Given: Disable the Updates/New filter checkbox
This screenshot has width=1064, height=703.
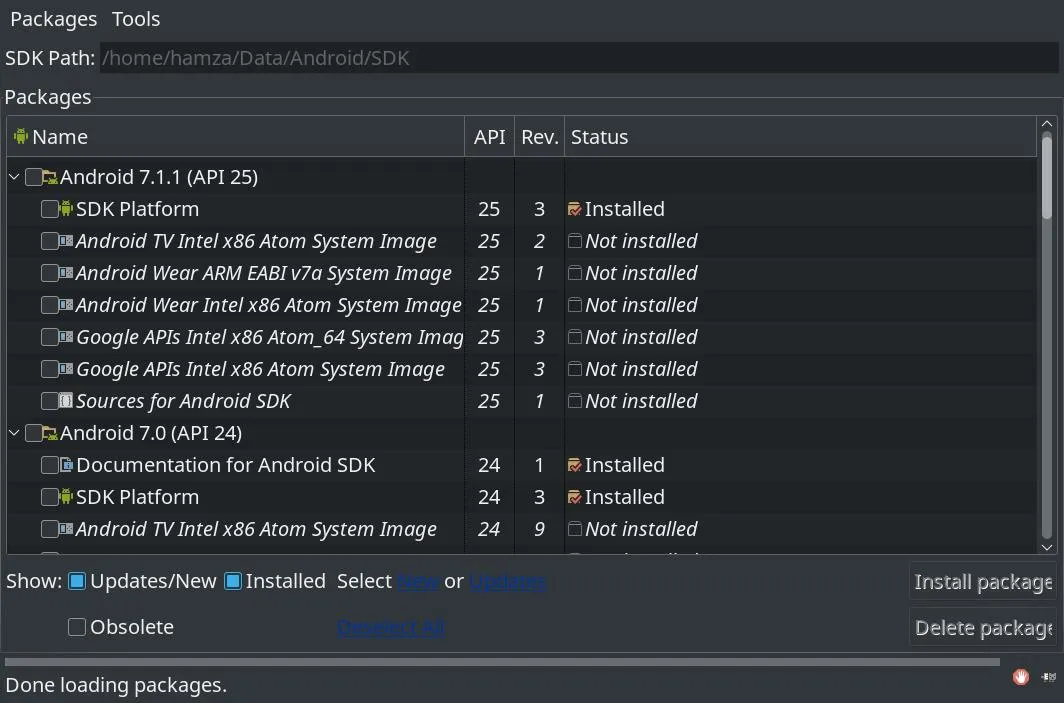Looking at the screenshot, I should pos(77,581).
